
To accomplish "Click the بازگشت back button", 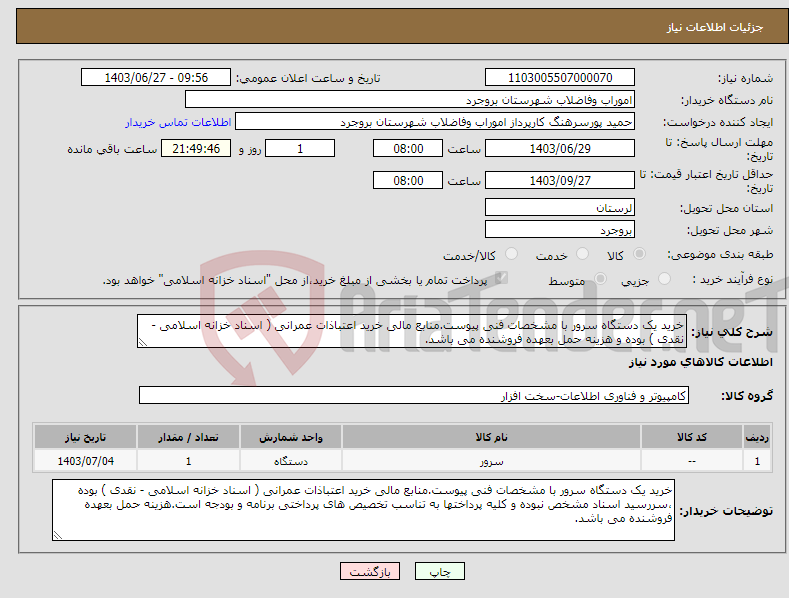I will click(x=370, y=571).
